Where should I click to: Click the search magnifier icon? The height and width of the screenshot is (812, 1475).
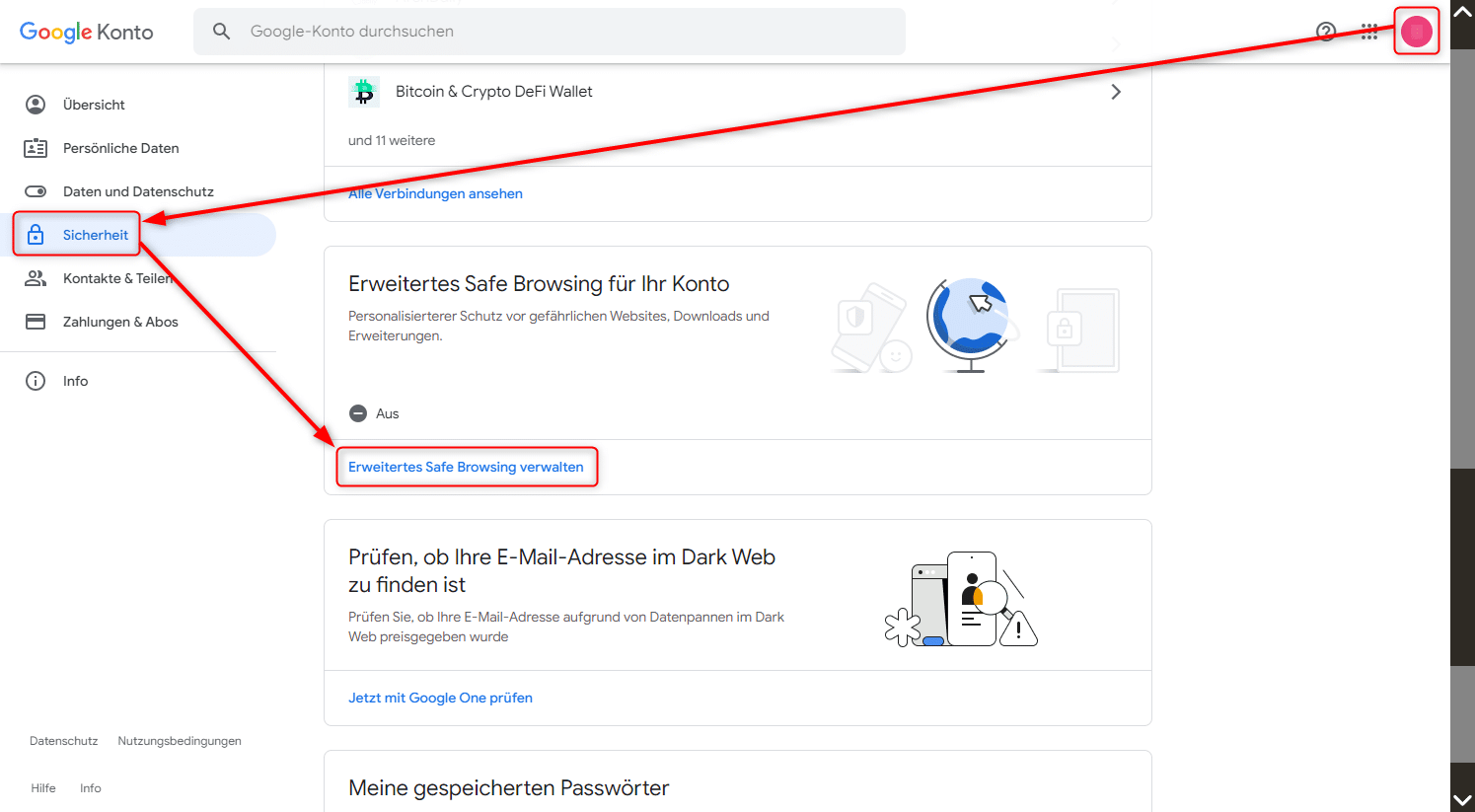click(221, 31)
